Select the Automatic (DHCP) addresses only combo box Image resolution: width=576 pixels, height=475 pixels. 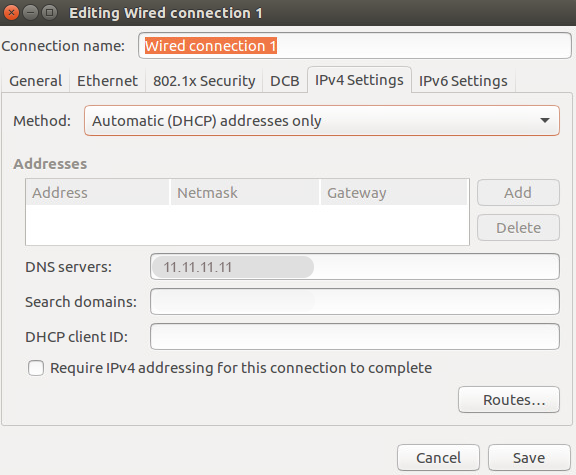322,120
